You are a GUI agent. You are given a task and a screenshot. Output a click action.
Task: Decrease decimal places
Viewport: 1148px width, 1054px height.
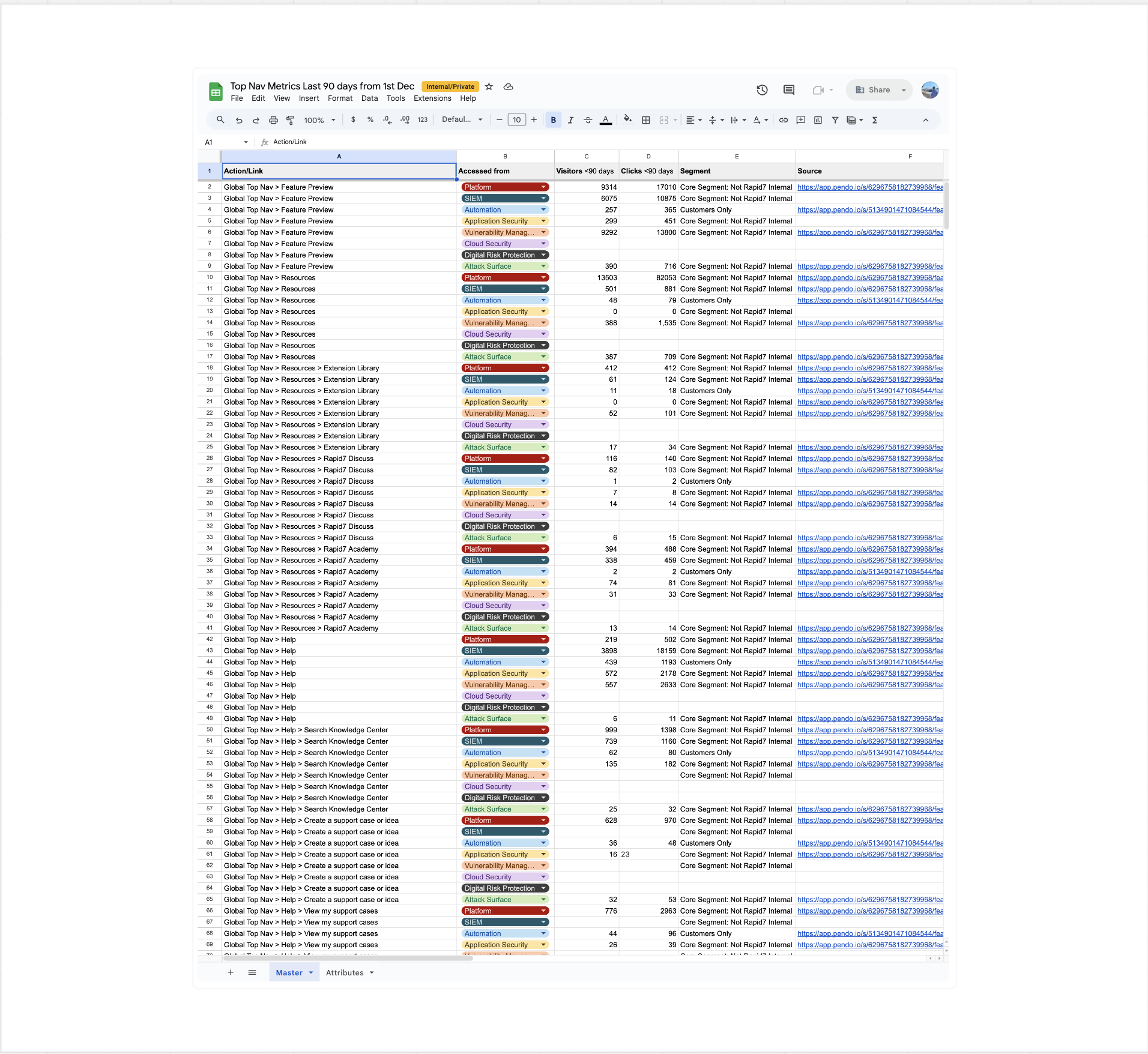tap(387, 120)
